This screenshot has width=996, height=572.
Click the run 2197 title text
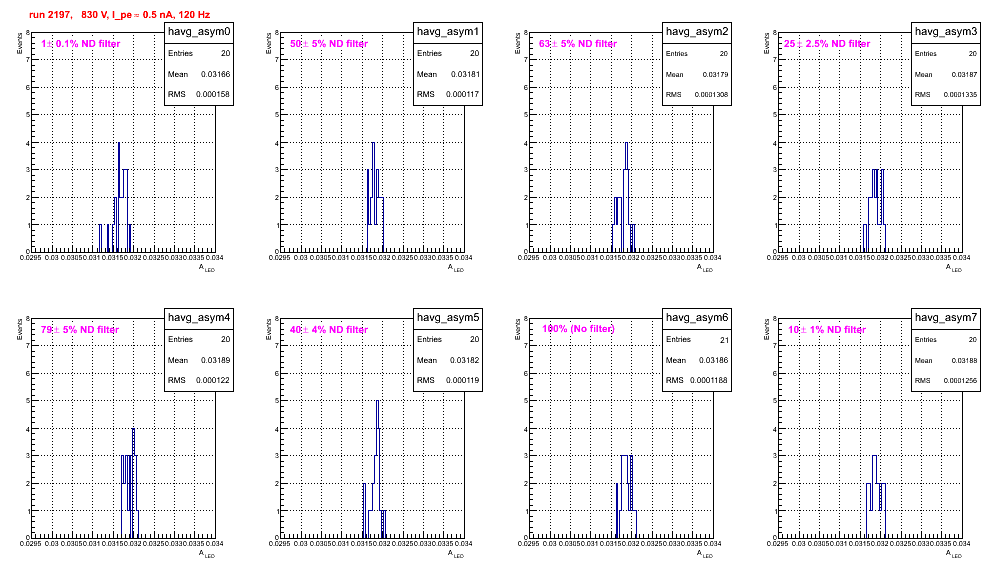pos(119,15)
